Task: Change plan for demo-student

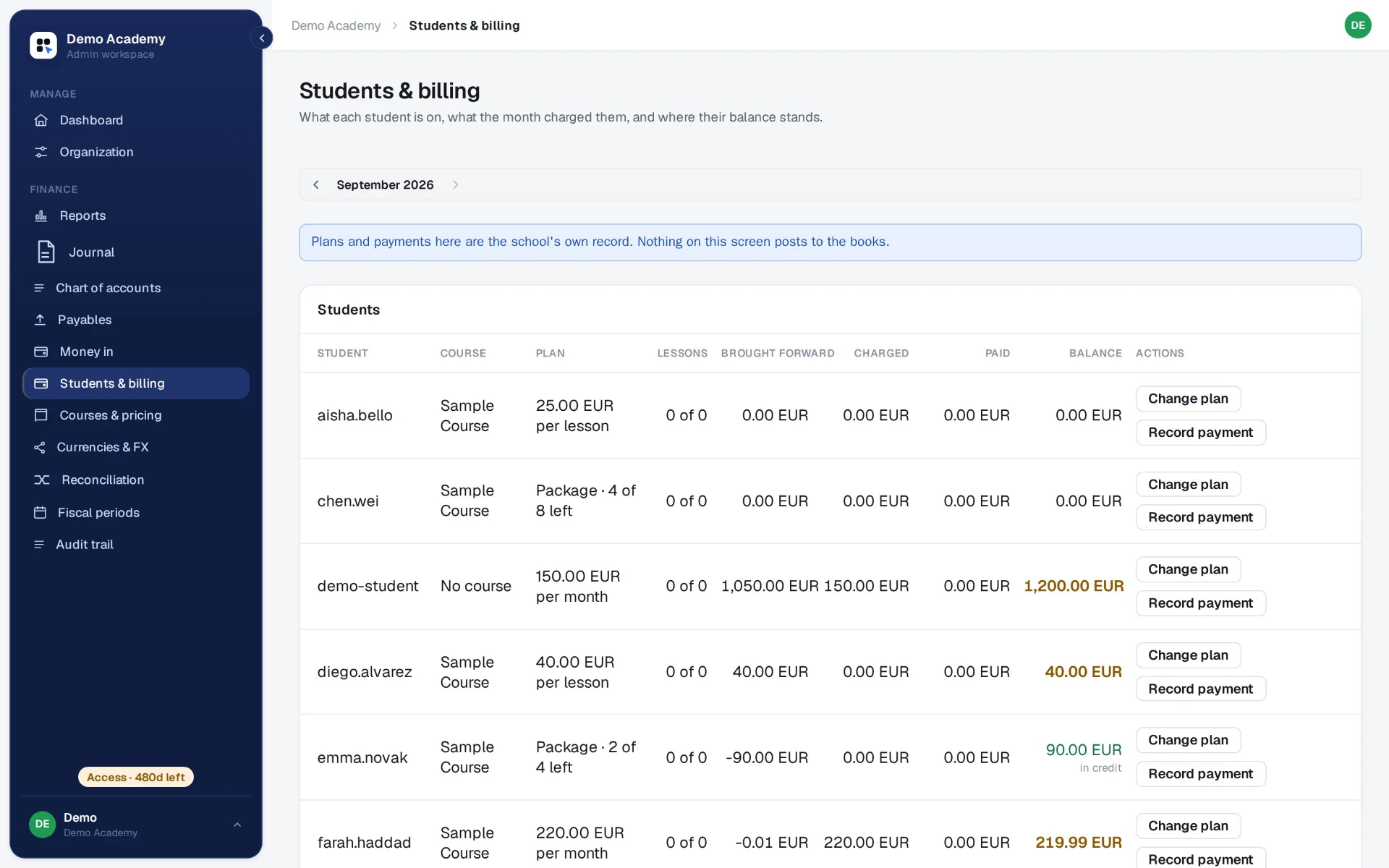Action: [1188, 569]
